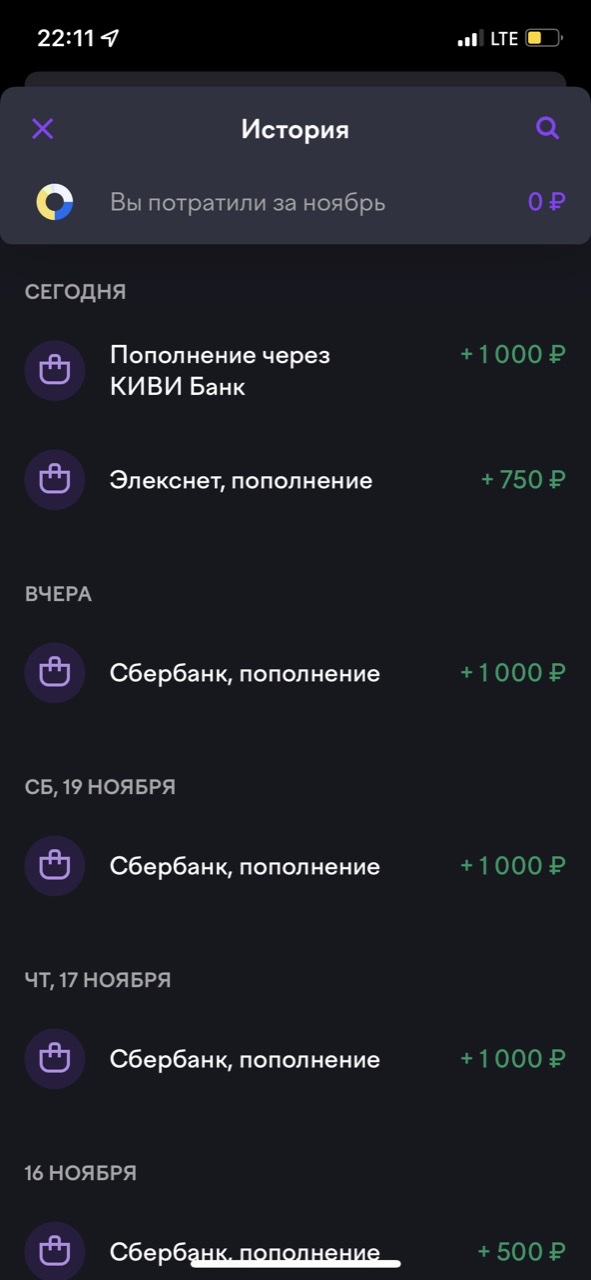Select the +750 ₽ amount for Элекснет
Viewport: 591px width, 1280px height.
[x=522, y=480]
